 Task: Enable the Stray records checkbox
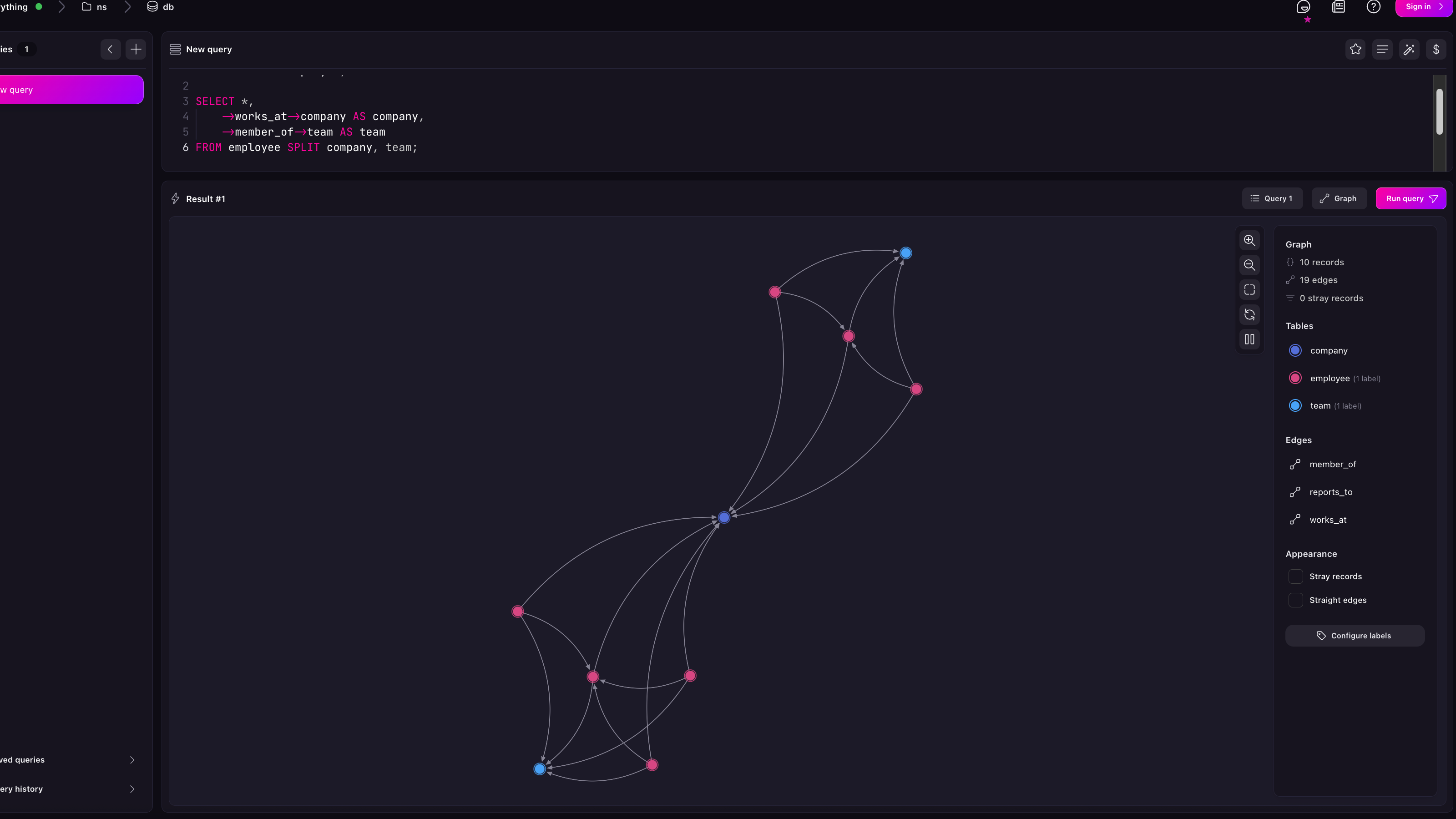click(x=1295, y=576)
